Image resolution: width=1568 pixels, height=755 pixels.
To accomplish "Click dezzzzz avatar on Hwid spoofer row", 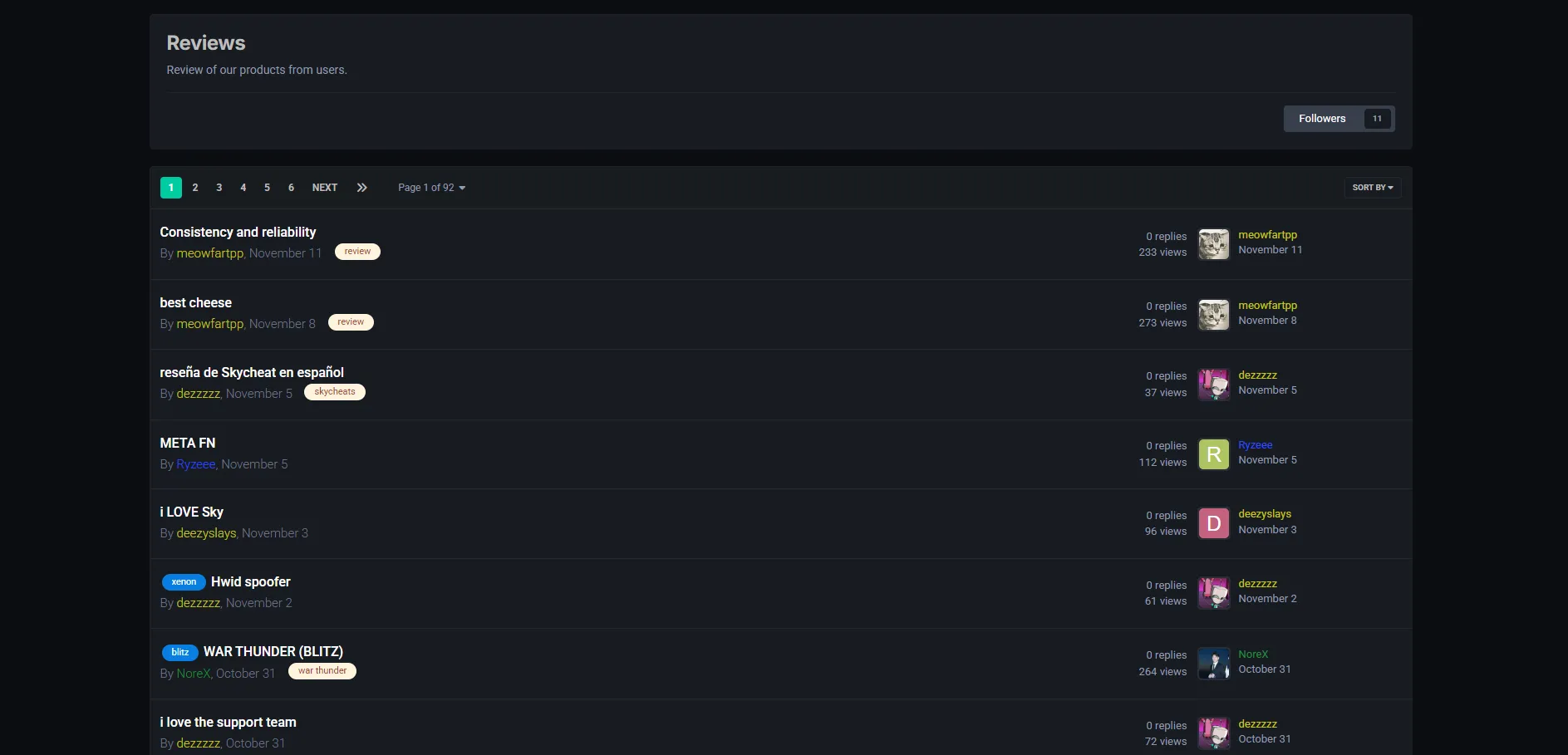I will [1213, 593].
